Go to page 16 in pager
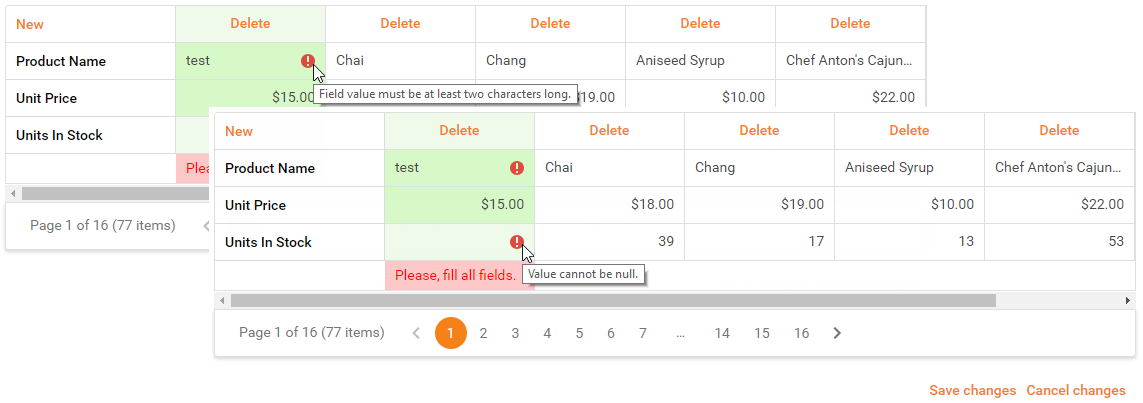 (801, 333)
